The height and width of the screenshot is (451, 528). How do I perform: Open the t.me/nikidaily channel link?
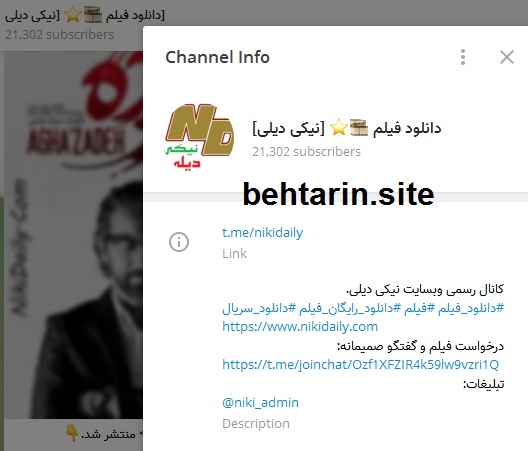coord(262,232)
